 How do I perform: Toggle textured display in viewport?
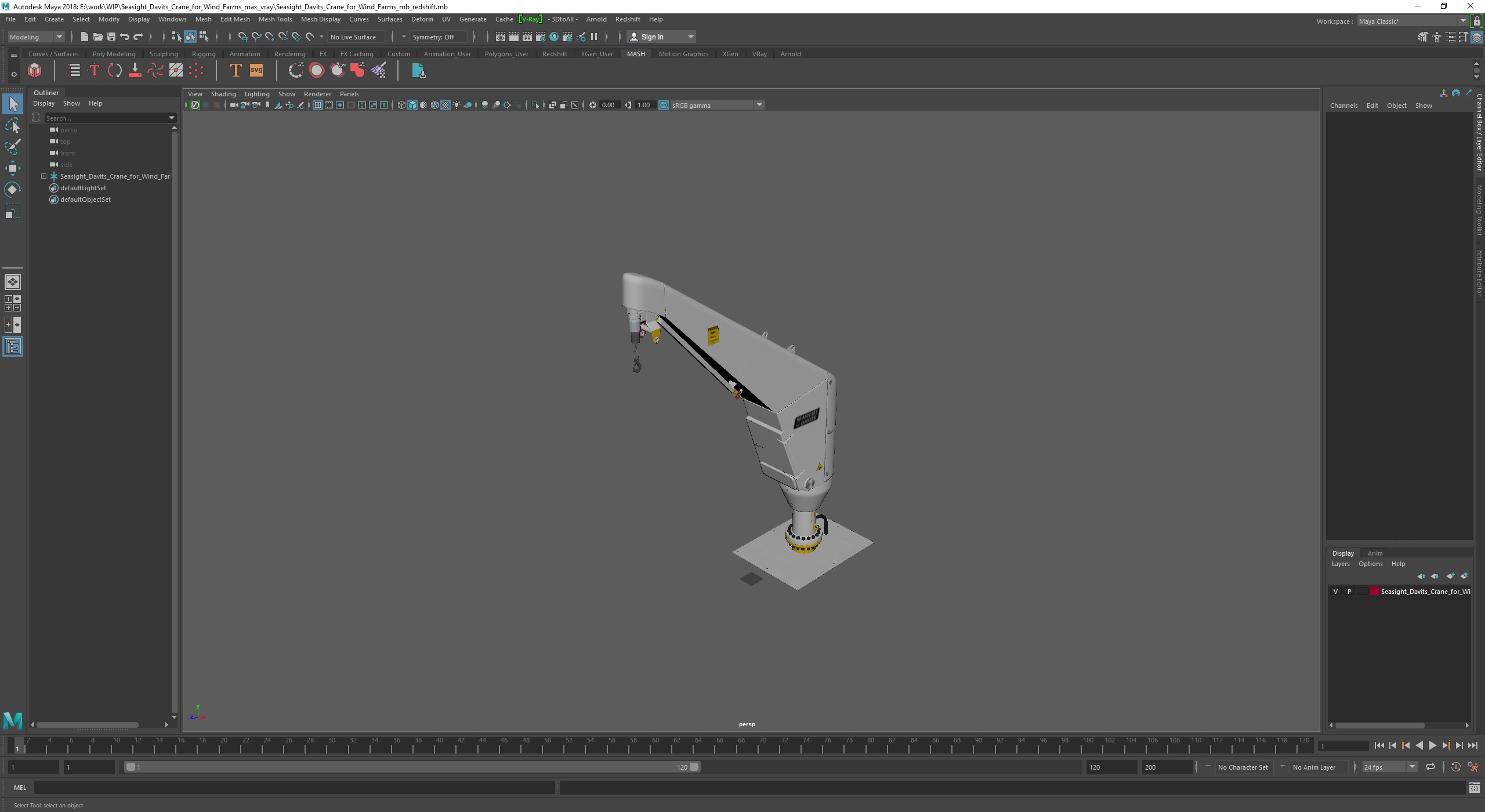(x=445, y=105)
